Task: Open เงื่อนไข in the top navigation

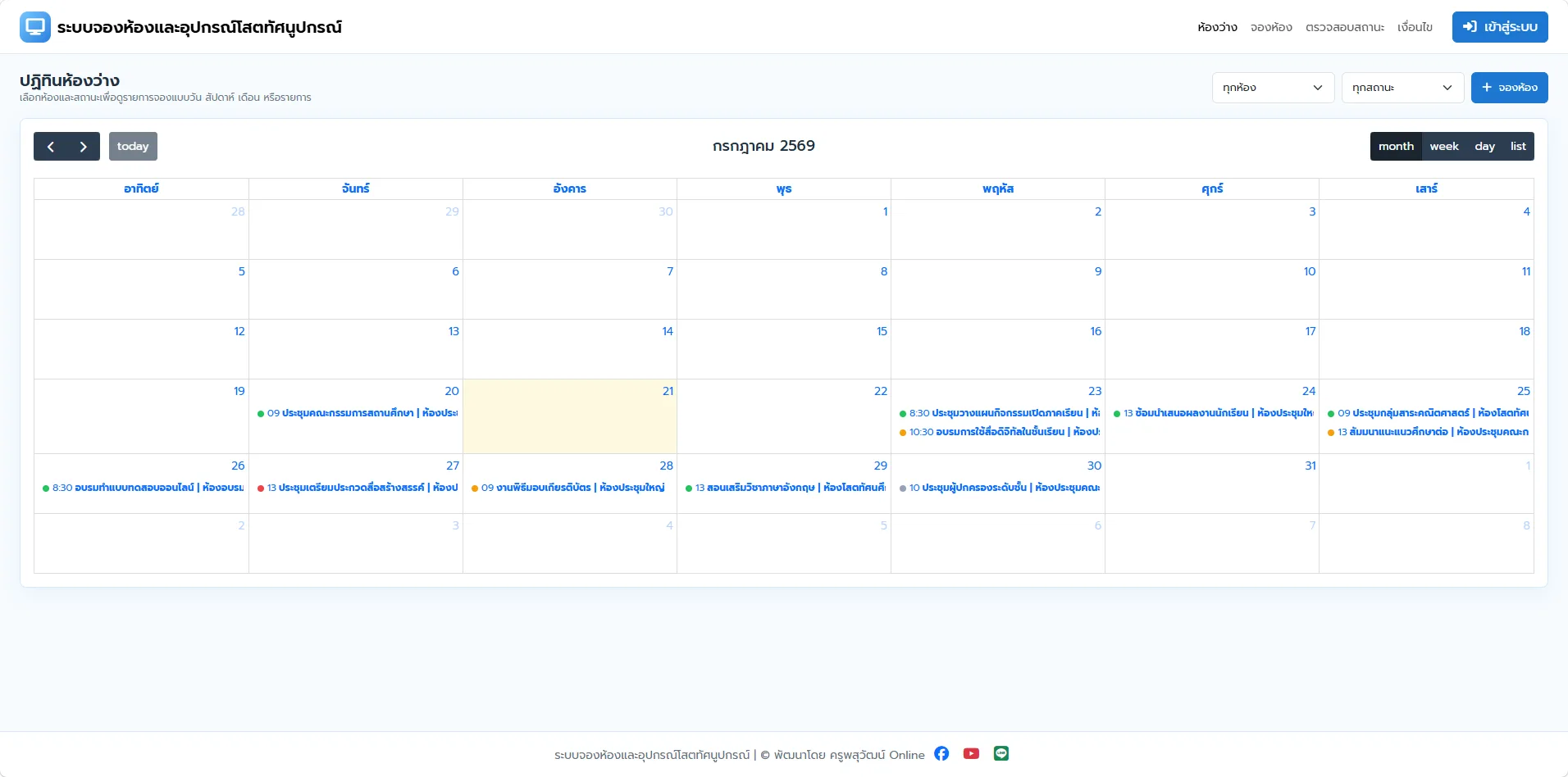Action: [x=1415, y=27]
